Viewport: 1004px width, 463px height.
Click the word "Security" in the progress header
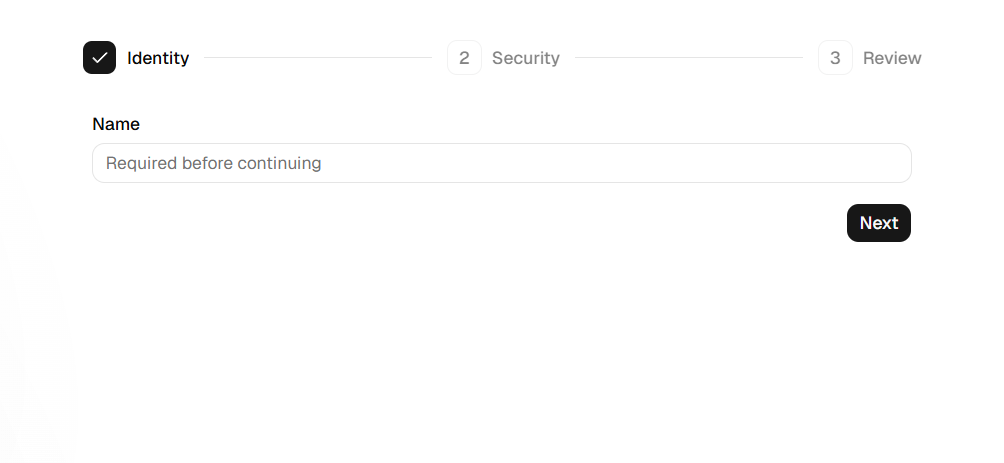pos(526,58)
